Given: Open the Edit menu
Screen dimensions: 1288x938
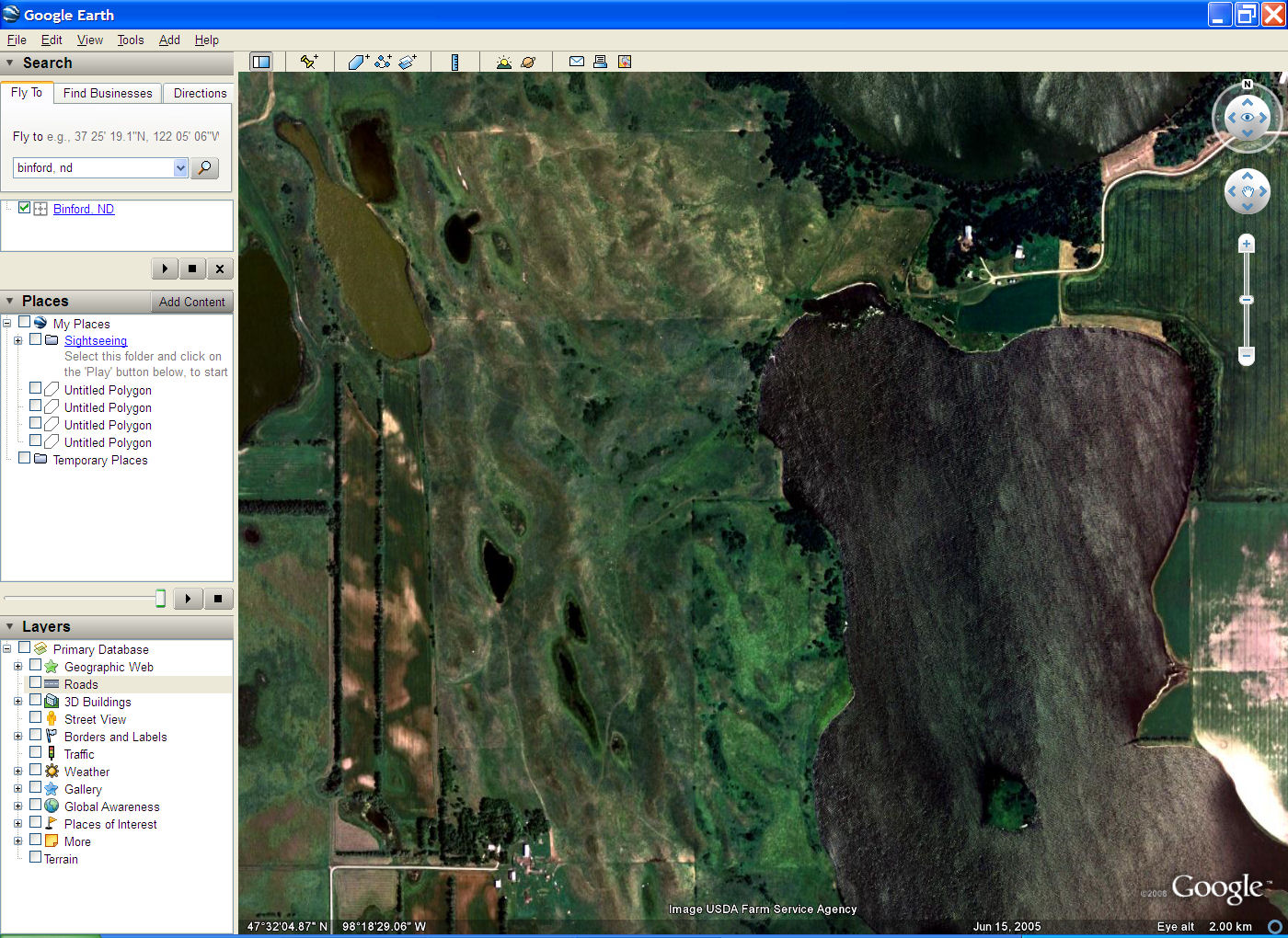Looking at the screenshot, I should (52, 40).
